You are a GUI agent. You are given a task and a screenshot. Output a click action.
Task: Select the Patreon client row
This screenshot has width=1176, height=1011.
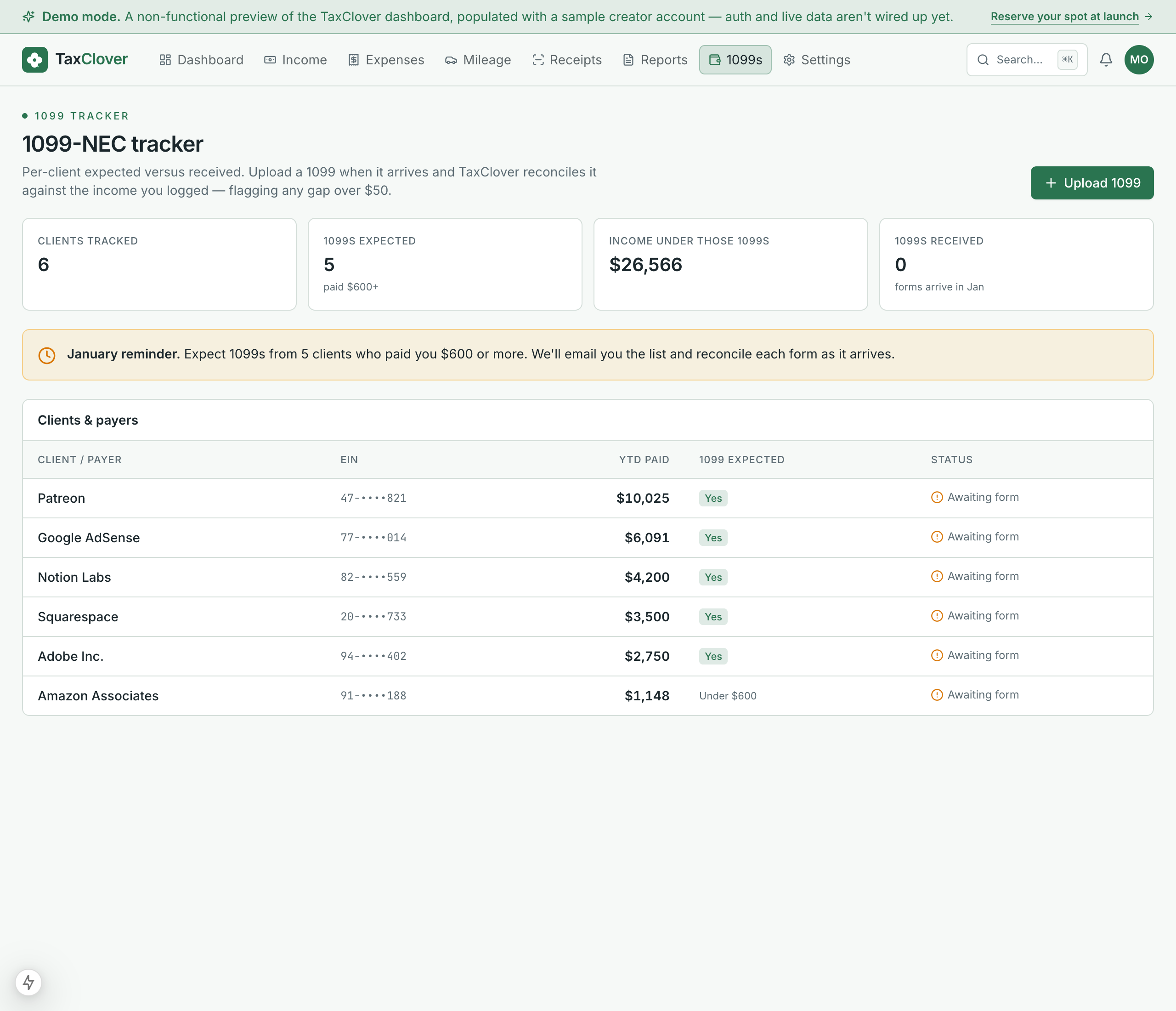tap(588, 498)
